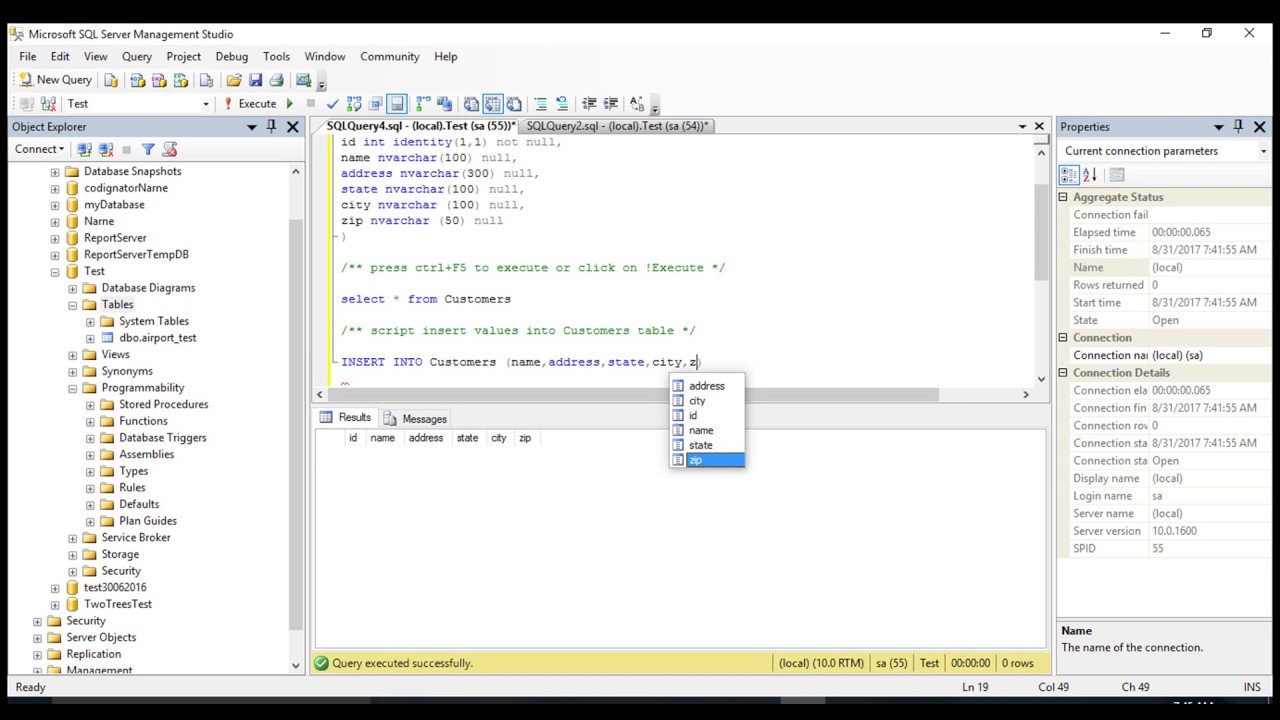This screenshot has width=1280, height=720.
Task: Collapse the Aggregate Status section
Action: pyautogui.click(x=1064, y=197)
